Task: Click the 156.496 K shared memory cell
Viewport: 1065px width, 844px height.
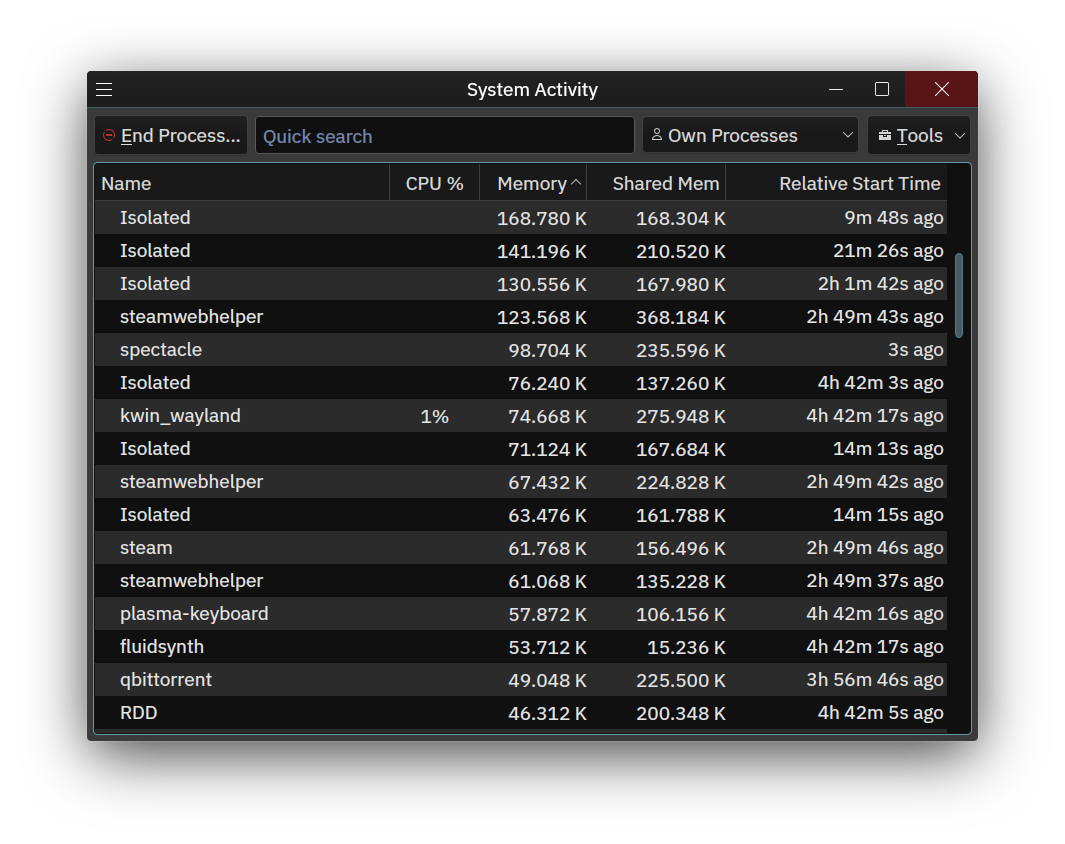Action: click(681, 549)
